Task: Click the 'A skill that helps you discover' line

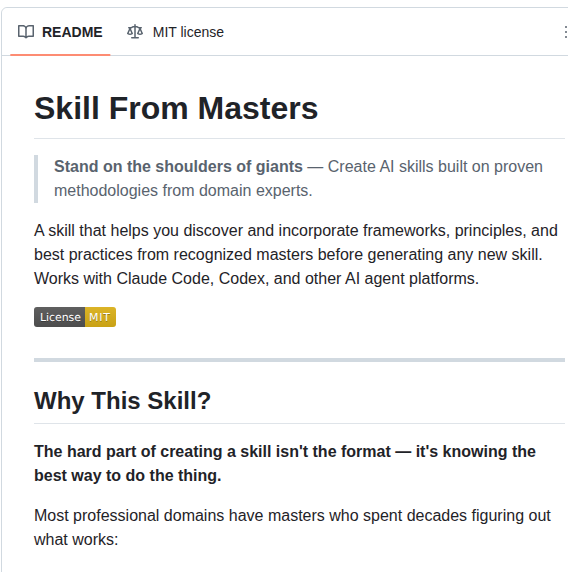Action: point(296,231)
